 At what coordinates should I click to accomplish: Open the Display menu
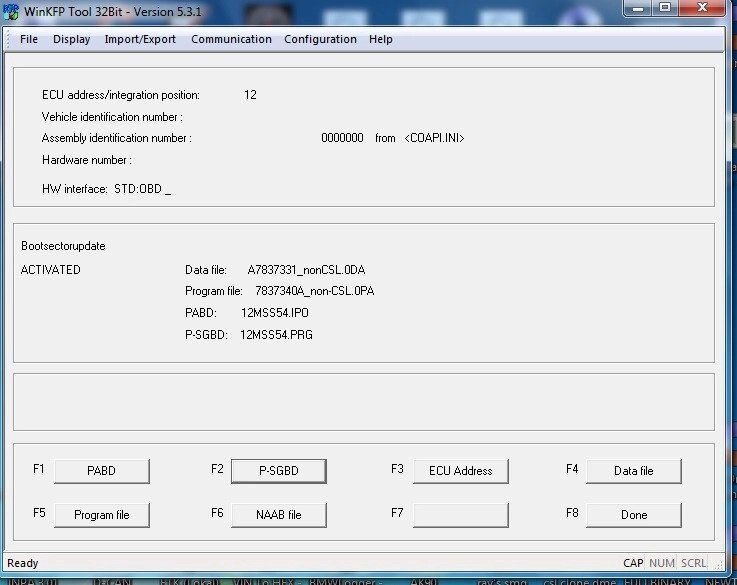71,39
